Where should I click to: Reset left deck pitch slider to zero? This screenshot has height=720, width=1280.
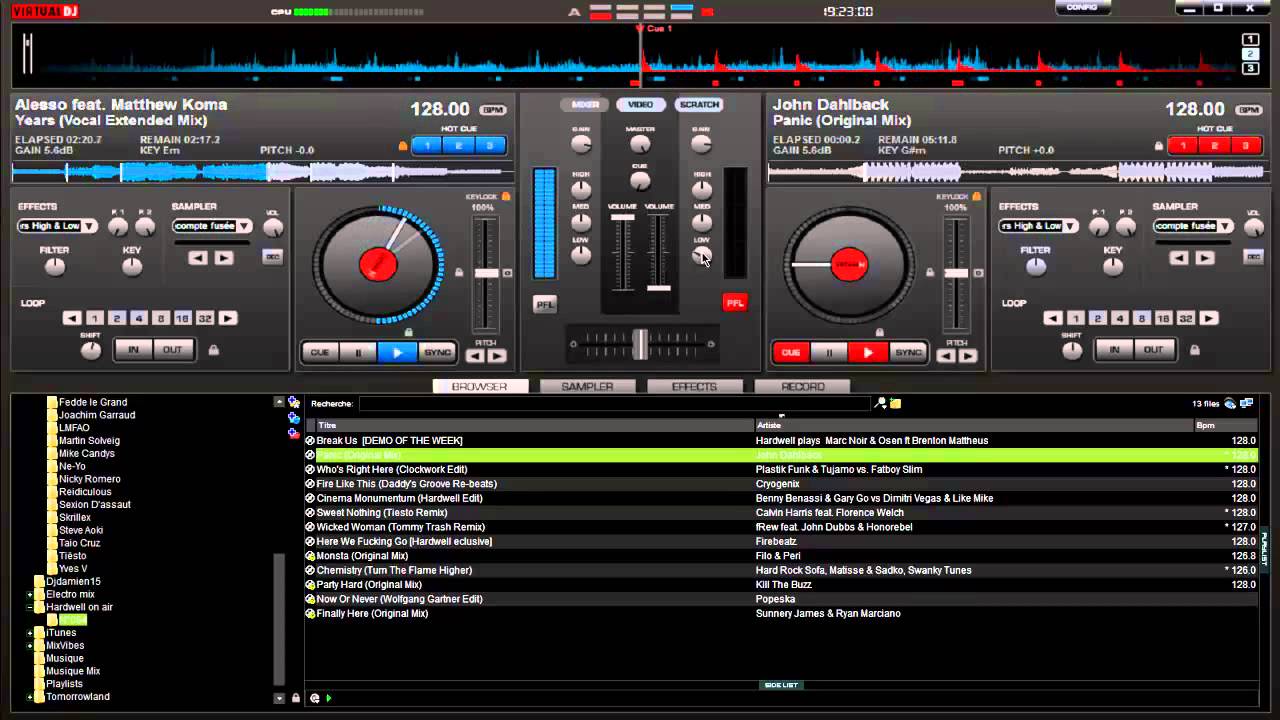pos(507,273)
